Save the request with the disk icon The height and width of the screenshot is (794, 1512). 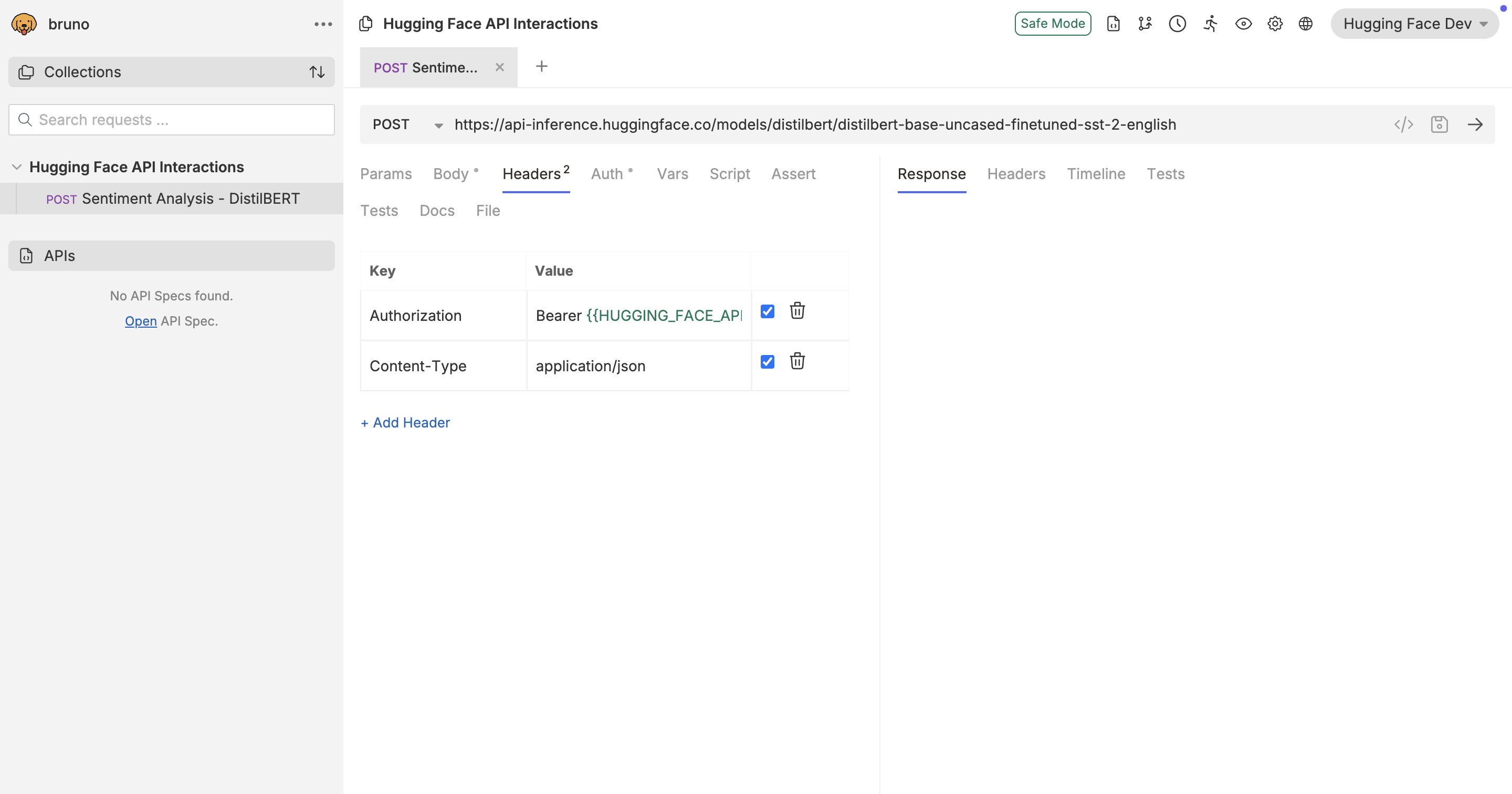[1439, 124]
